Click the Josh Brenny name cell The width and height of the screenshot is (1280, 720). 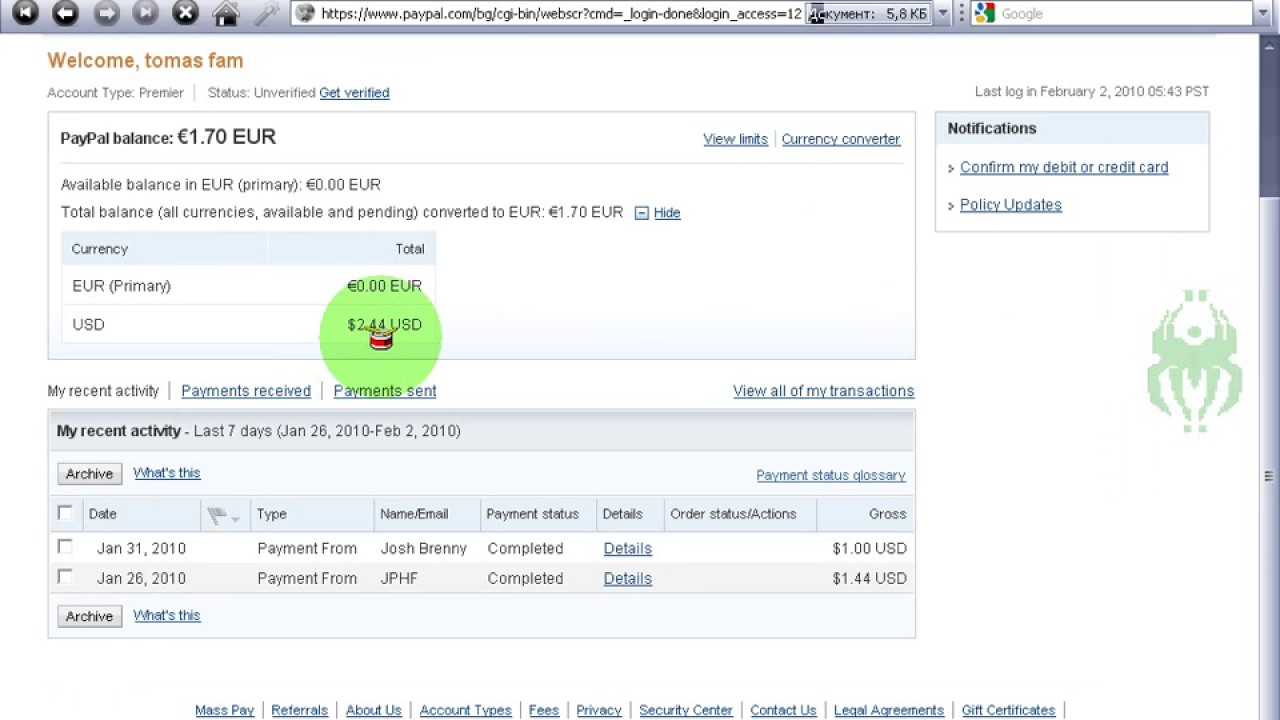(423, 549)
